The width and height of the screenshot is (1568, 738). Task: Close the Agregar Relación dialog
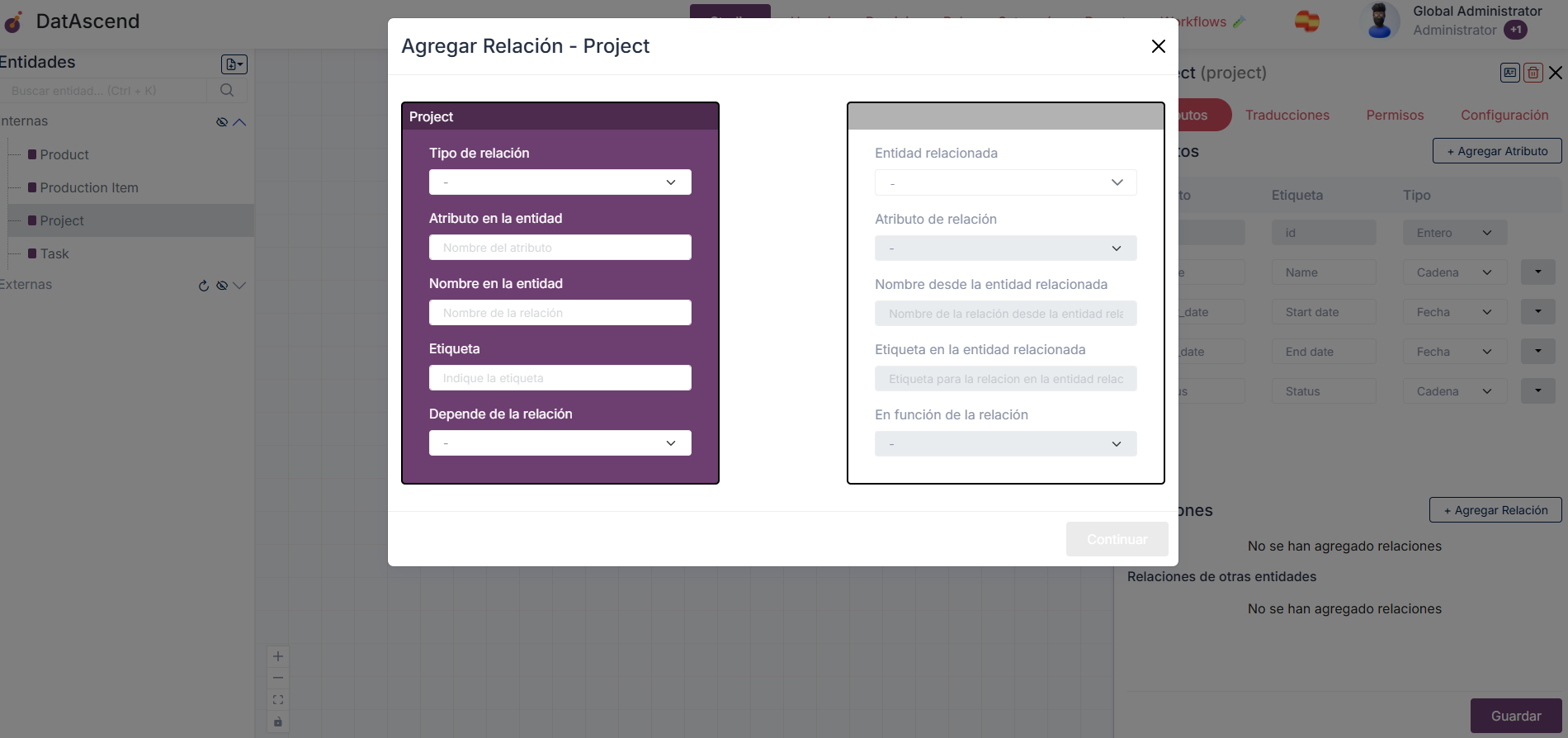1159,46
